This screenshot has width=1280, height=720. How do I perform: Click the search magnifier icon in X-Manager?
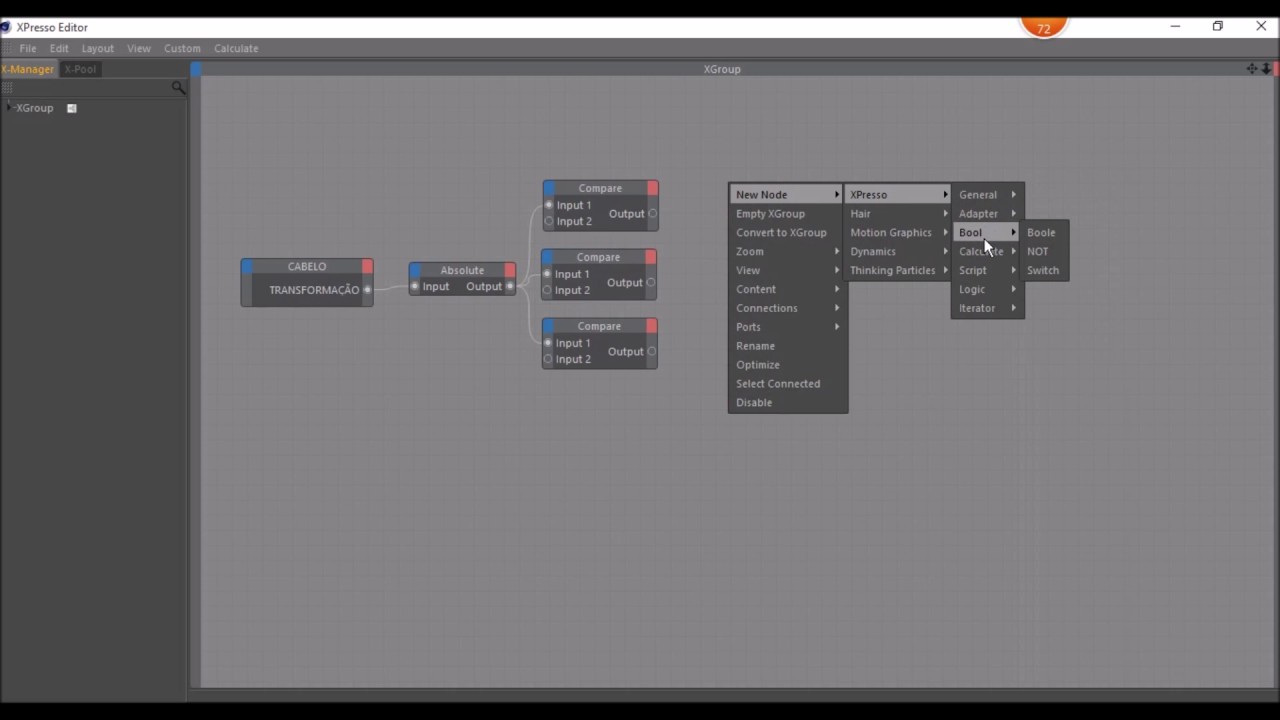point(178,88)
